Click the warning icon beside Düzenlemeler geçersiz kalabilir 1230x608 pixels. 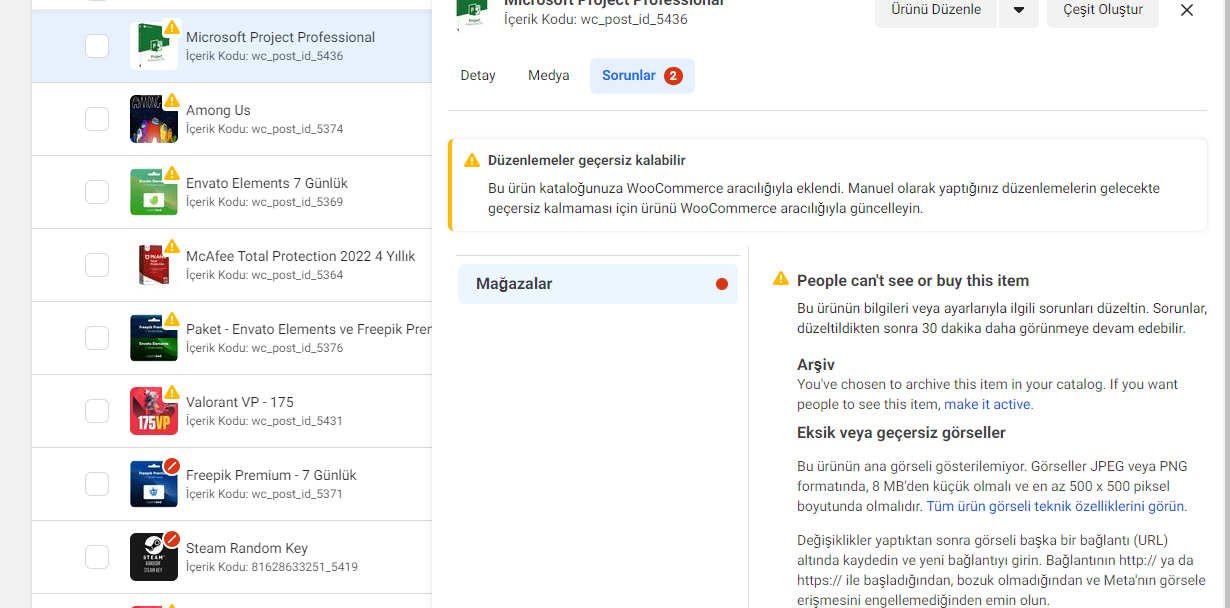tap(472, 160)
